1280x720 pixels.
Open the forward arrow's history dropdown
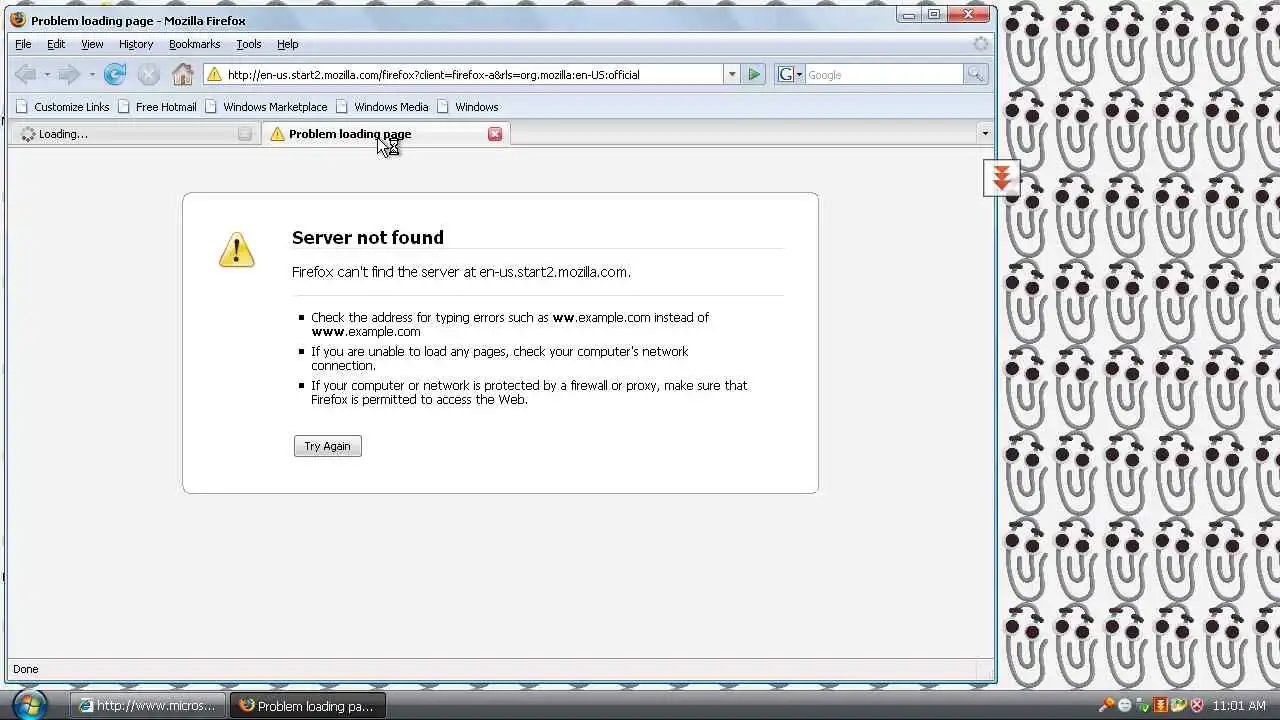point(91,75)
